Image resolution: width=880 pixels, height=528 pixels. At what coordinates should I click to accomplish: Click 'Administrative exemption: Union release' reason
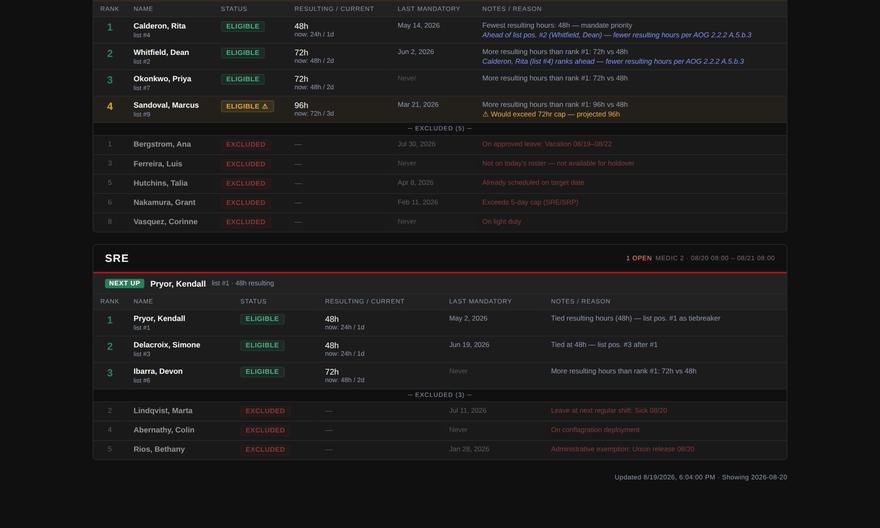(622, 449)
